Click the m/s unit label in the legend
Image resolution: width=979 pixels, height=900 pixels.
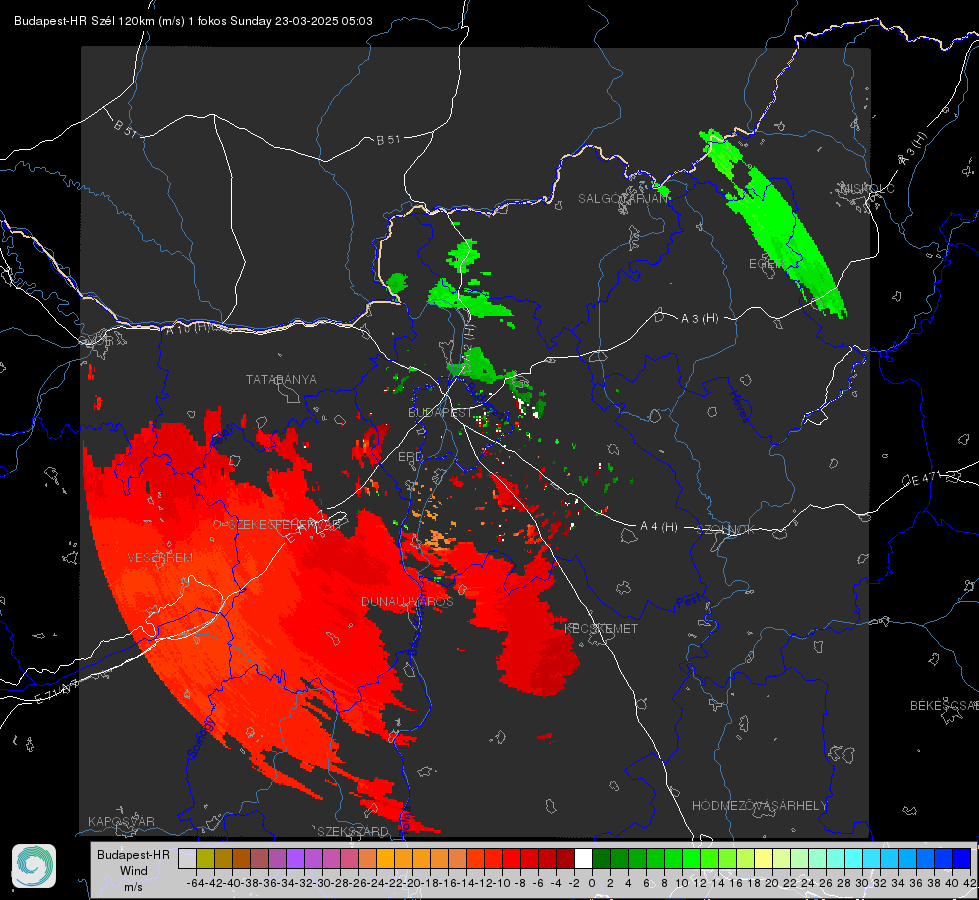pyautogui.click(x=133, y=886)
